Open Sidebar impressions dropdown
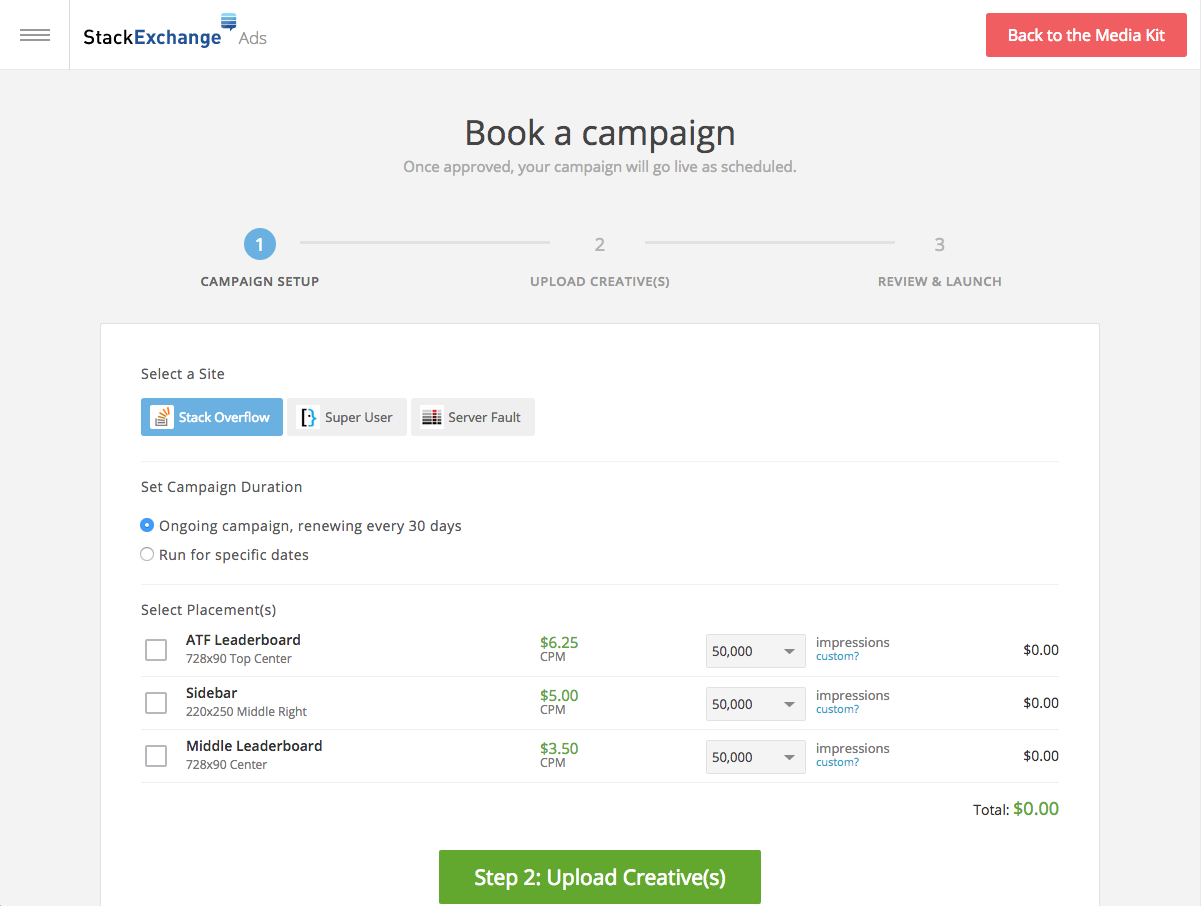 [x=756, y=703]
